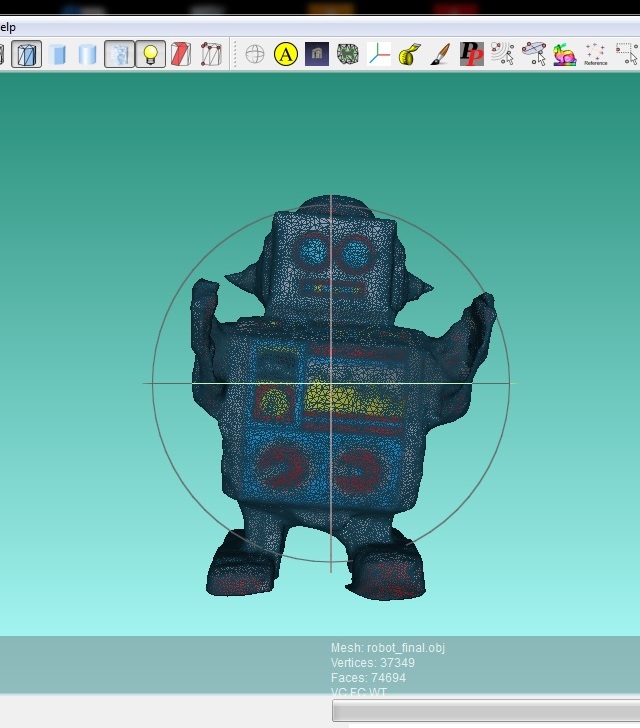Show the XYZ axis icon
The width and height of the screenshot is (640, 728).
pyautogui.click(x=379, y=54)
